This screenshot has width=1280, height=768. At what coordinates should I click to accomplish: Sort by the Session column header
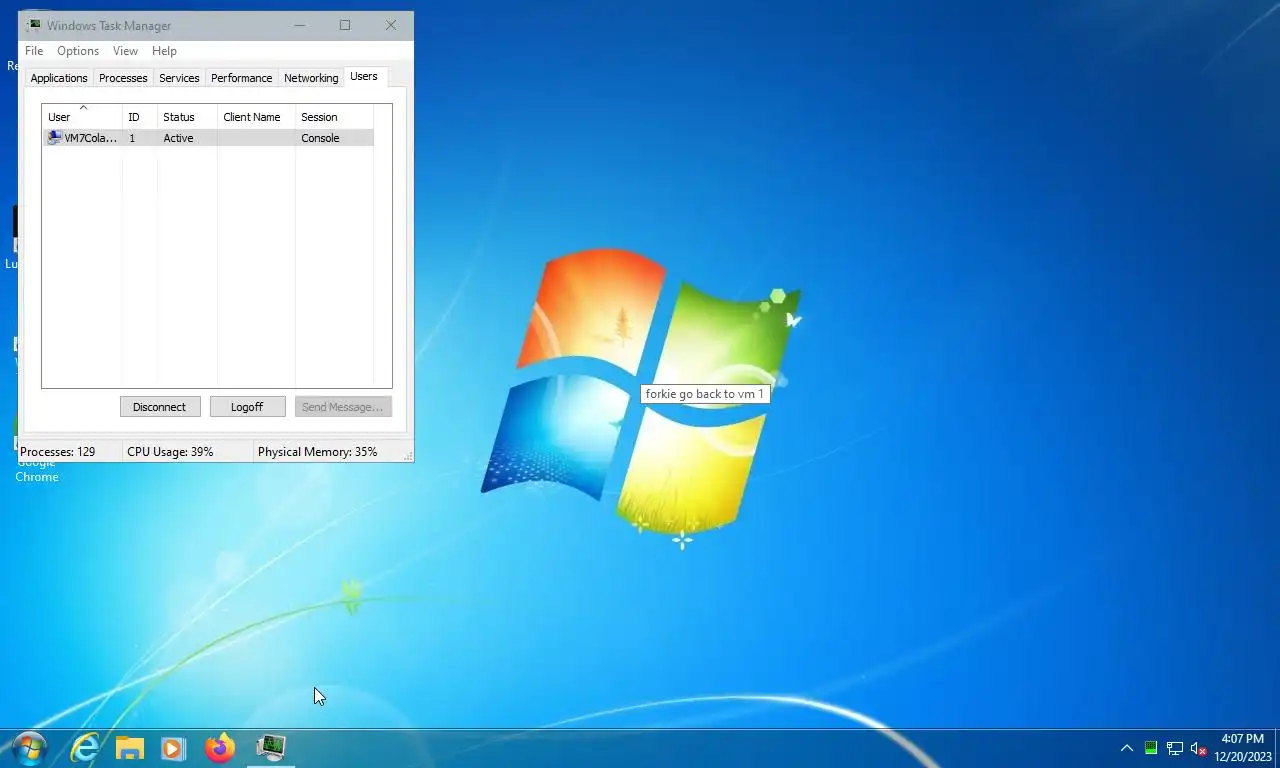[x=334, y=117]
